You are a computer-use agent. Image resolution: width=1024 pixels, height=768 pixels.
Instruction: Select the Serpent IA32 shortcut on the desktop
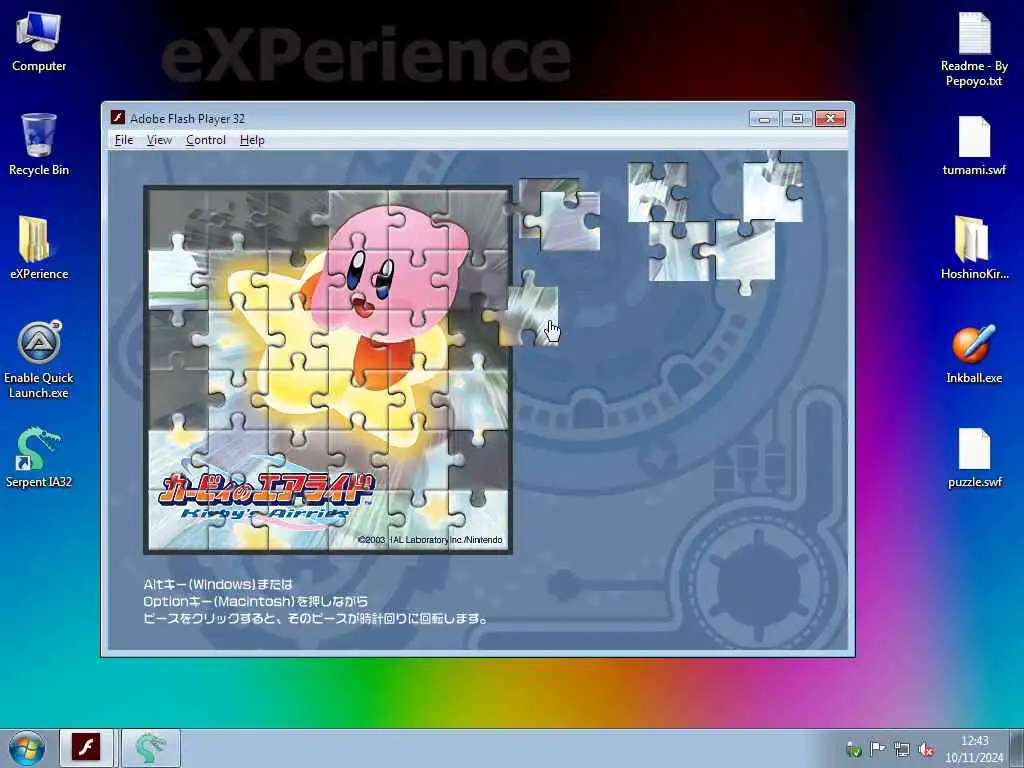click(39, 457)
